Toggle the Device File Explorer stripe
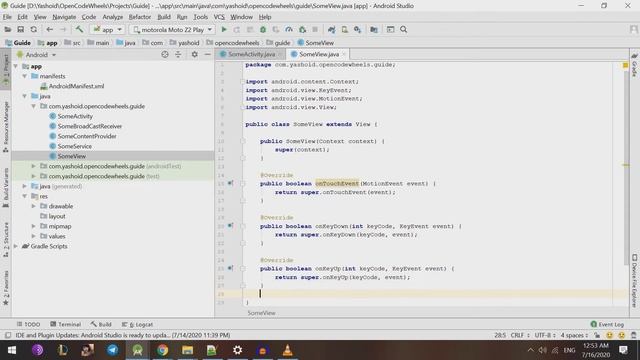 (x=634, y=282)
